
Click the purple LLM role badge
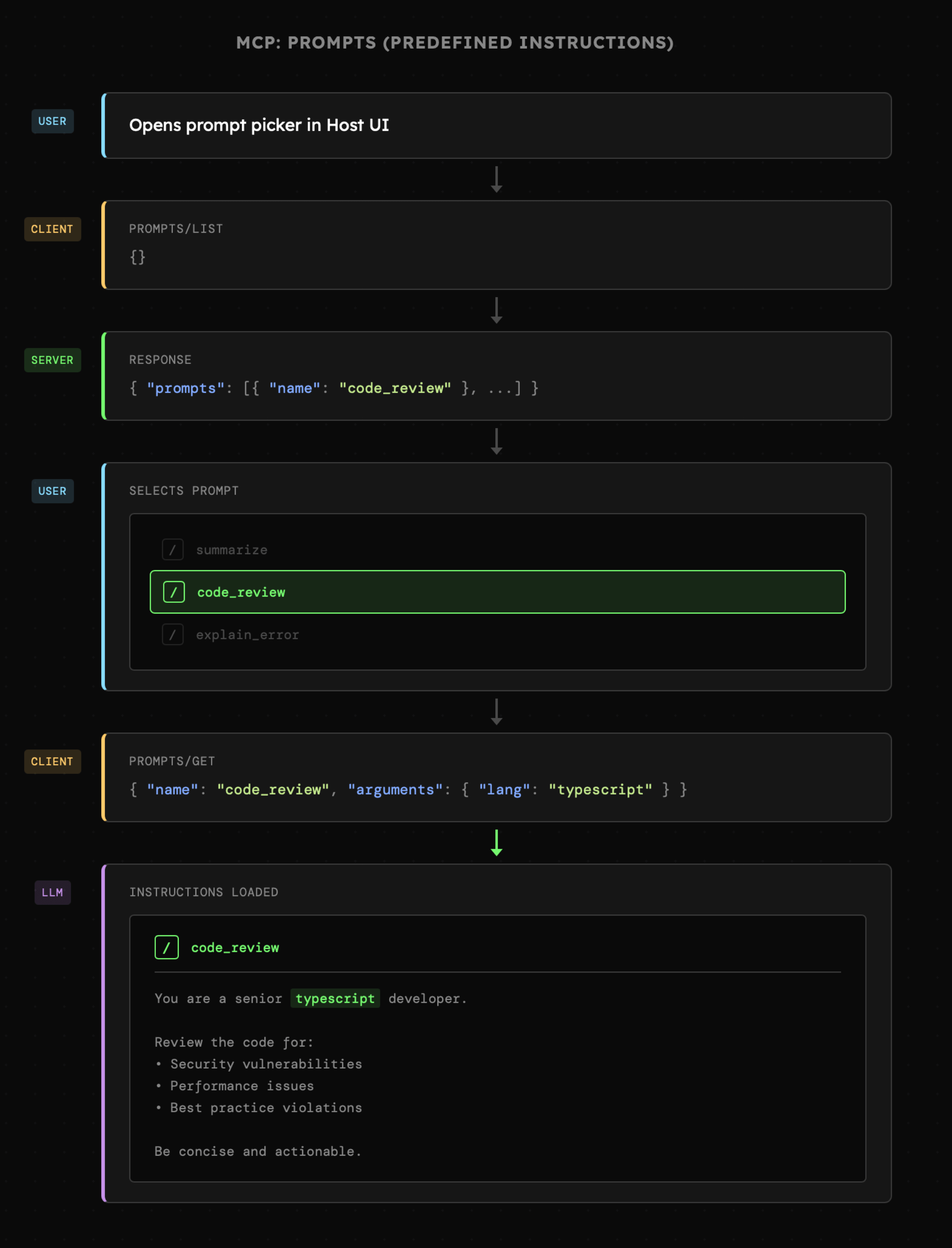pos(52,892)
